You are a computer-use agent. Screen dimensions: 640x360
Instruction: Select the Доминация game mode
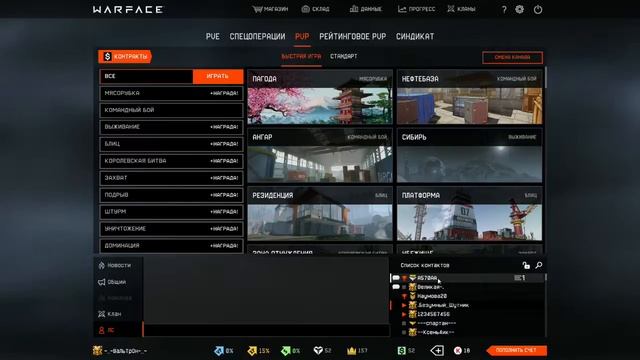[171, 246]
